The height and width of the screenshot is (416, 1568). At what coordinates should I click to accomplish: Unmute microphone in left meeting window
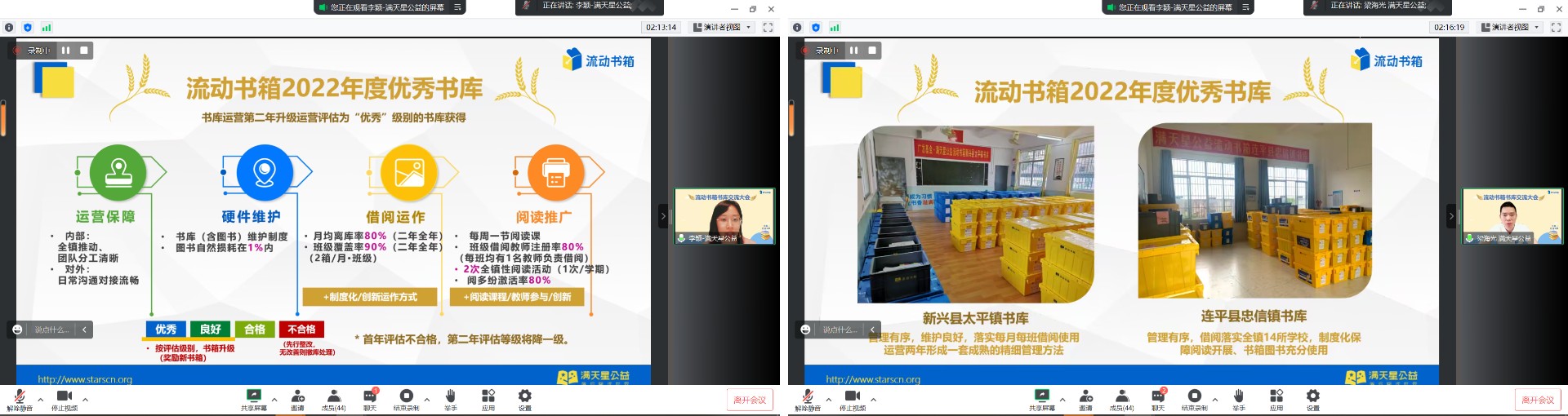(x=20, y=400)
